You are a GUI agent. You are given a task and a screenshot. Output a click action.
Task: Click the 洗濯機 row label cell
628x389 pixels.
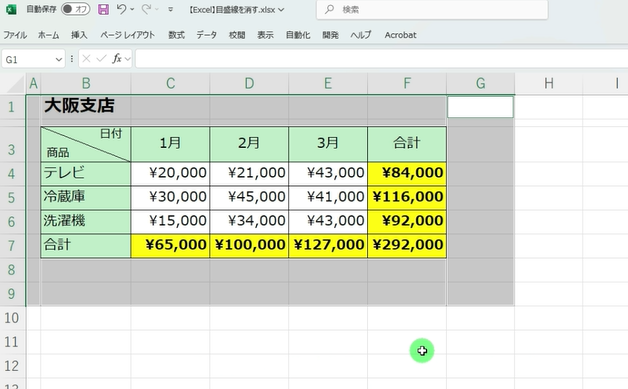pos(86,222)
